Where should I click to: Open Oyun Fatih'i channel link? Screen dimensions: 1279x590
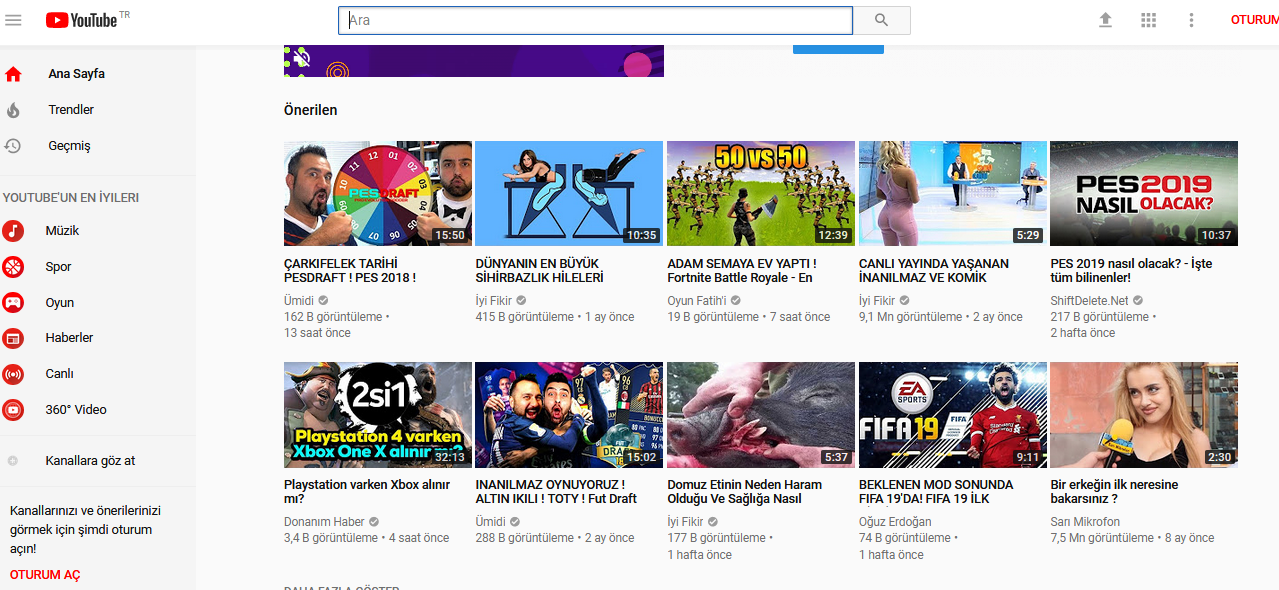pyautogui.click(x=697, y=301)
